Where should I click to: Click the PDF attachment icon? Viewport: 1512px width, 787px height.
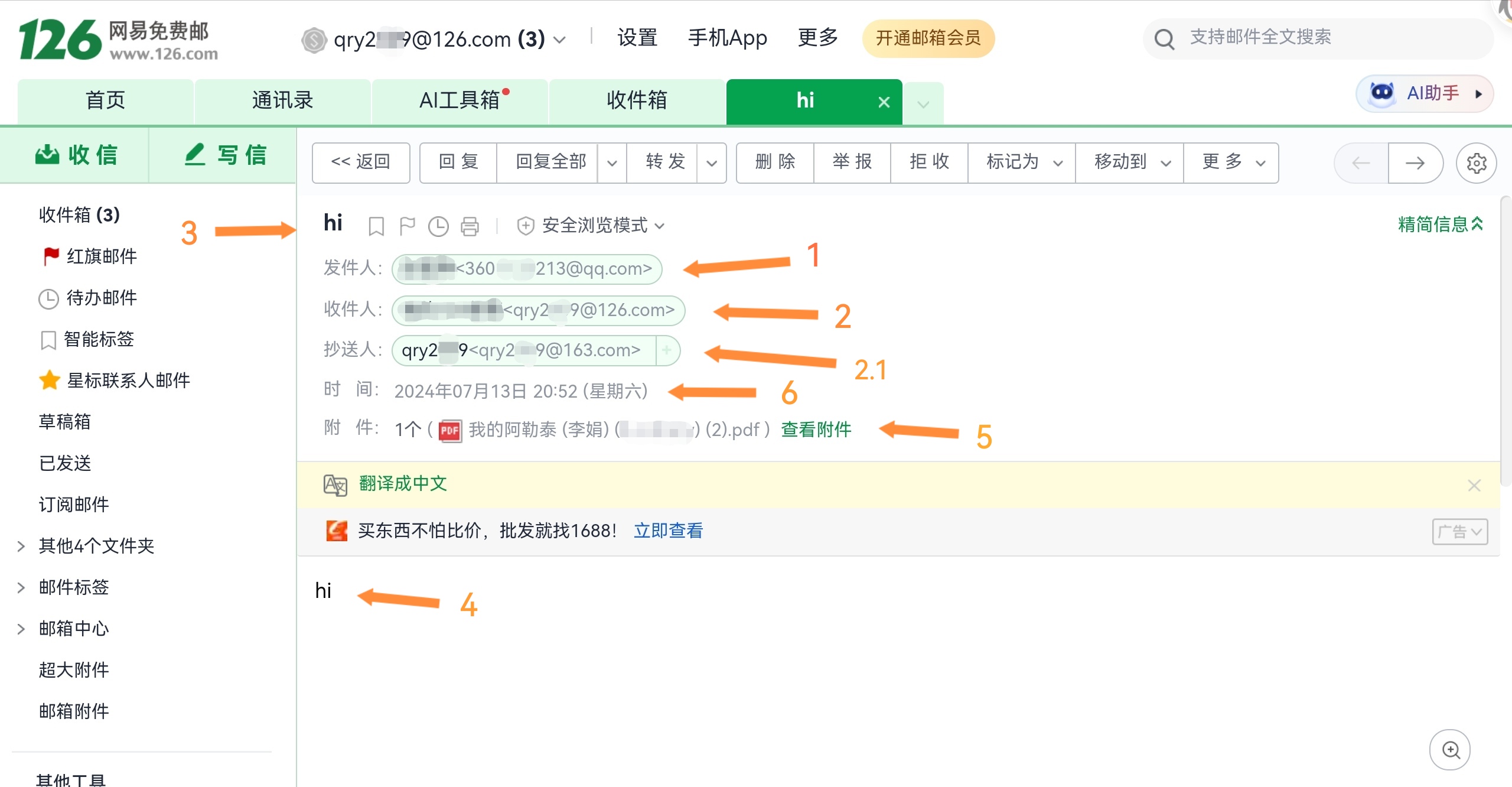point(450,431)
